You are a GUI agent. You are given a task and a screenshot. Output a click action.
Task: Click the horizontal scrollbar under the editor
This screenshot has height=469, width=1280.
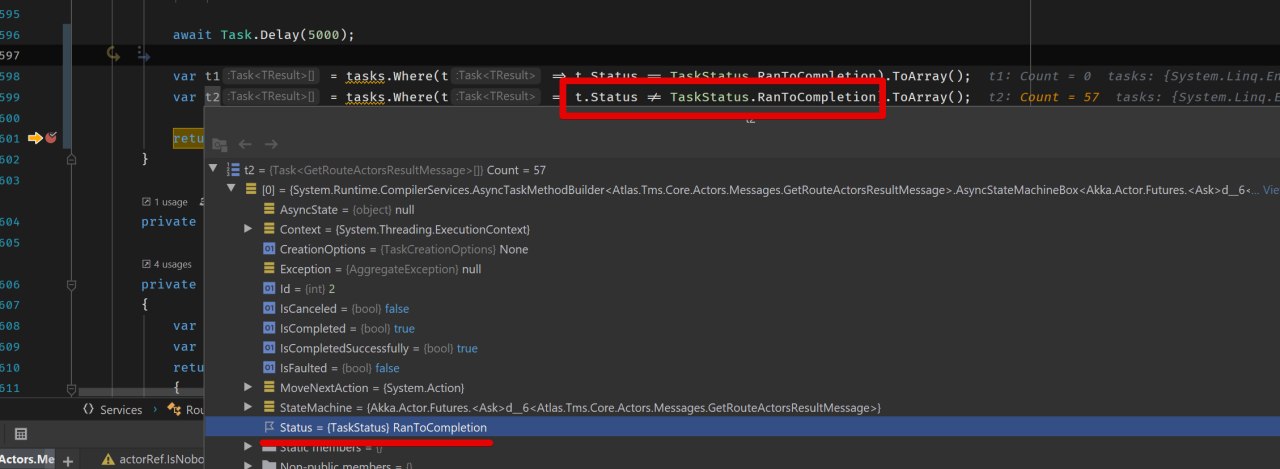tap(141, 393)
